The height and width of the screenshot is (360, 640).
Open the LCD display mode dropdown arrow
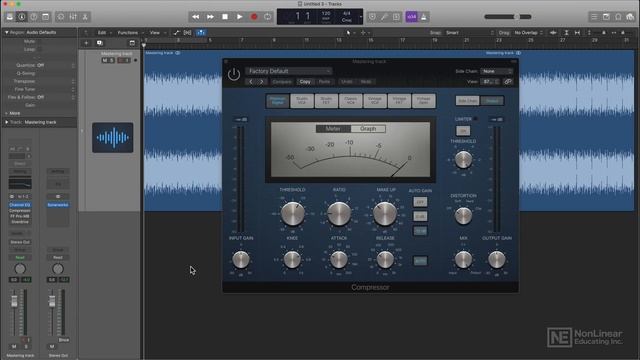[x=360, y=17]
